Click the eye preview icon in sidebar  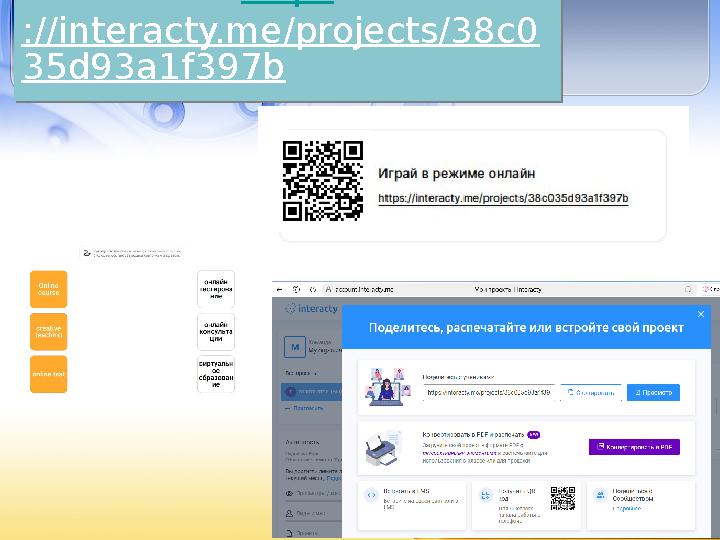289,493
